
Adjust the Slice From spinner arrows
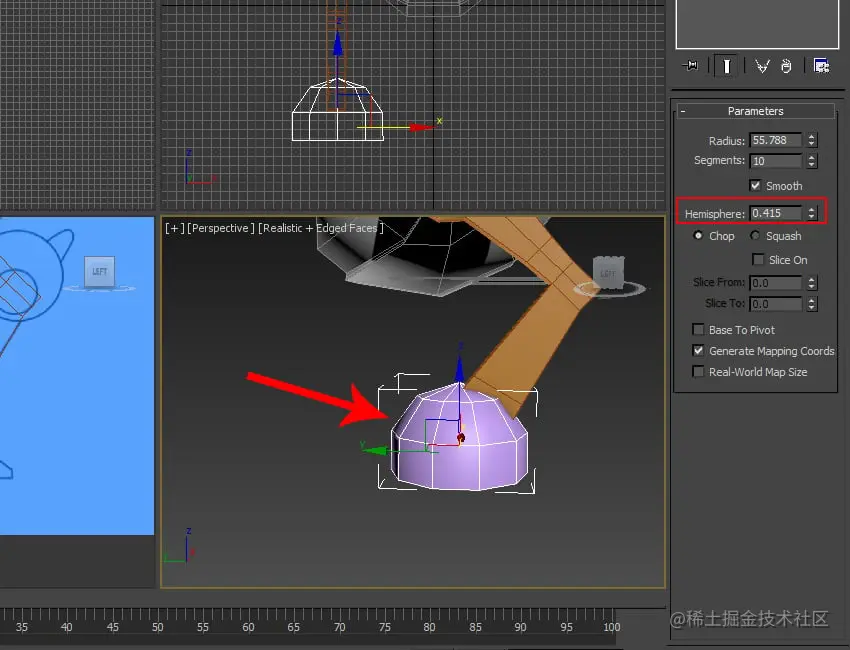tap(812, 282)
